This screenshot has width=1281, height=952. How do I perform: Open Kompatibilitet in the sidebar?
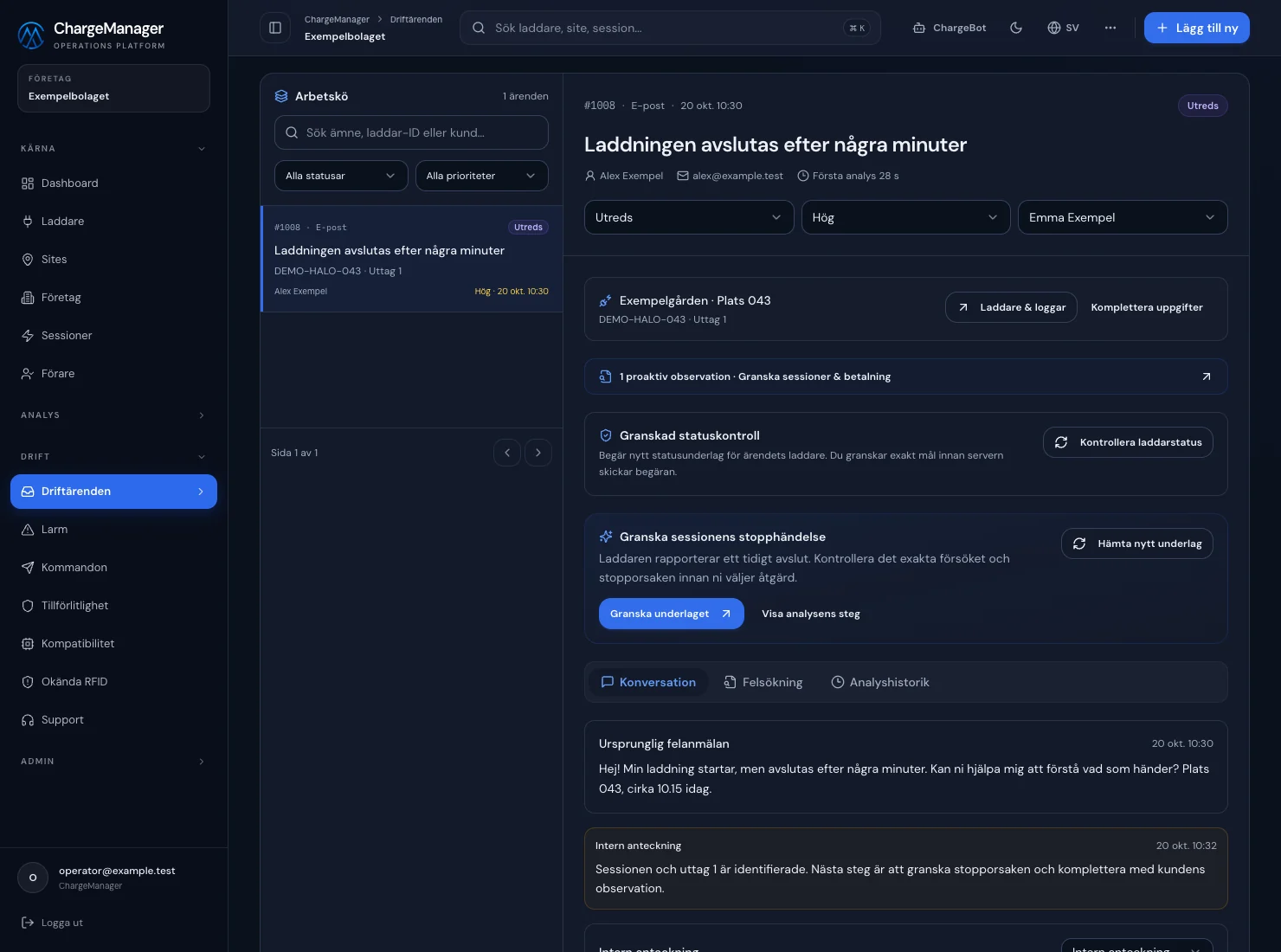113,644
